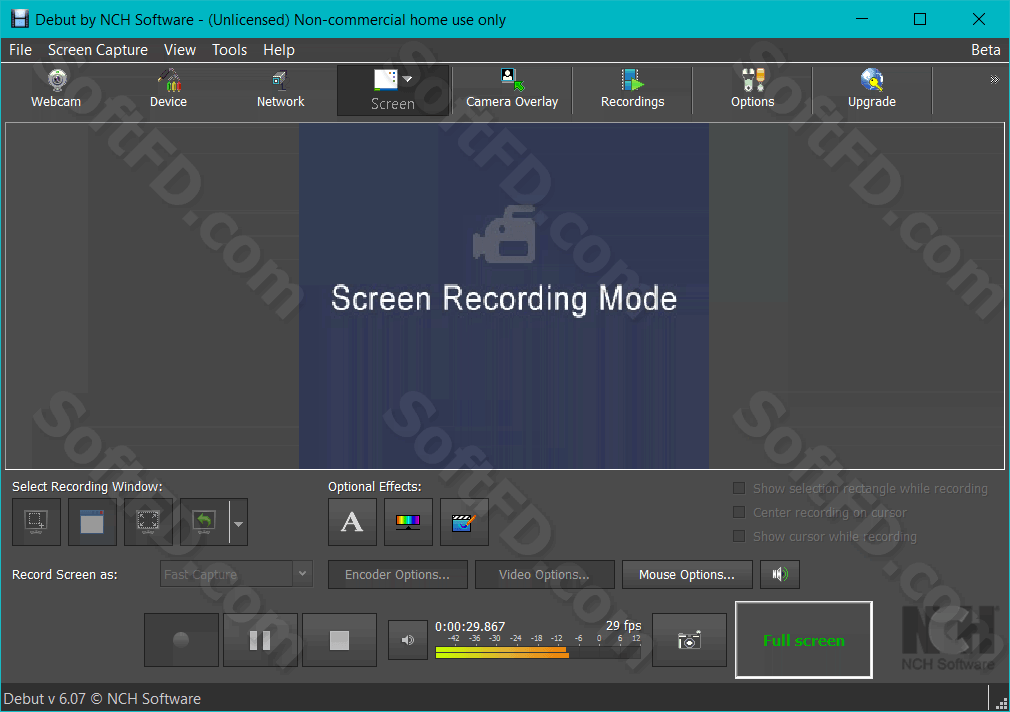Click the NCH Software logo
This screenshot has width=1010, height=712.
coord(948,638)
